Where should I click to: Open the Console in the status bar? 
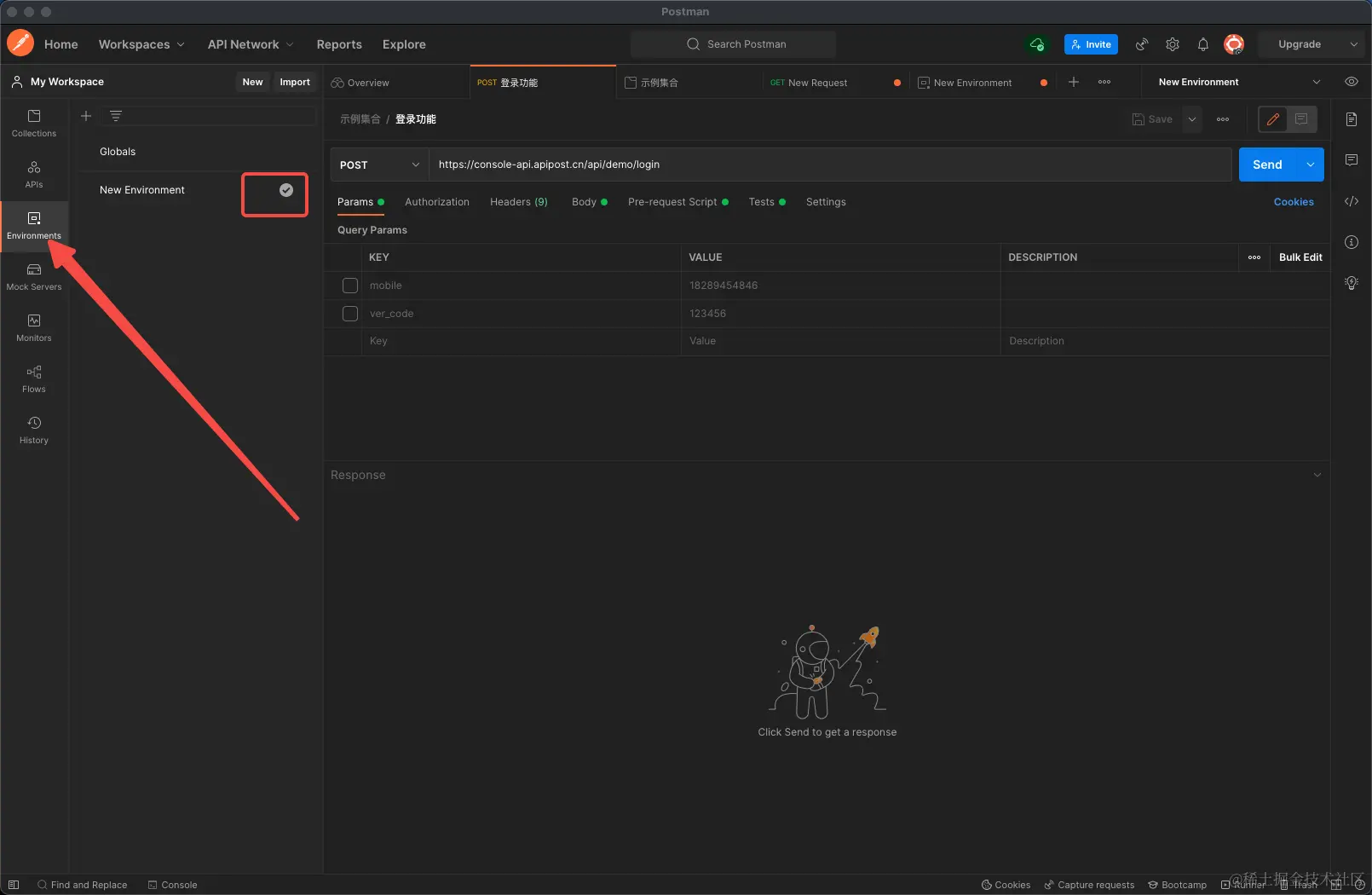[x=173, y=885]
